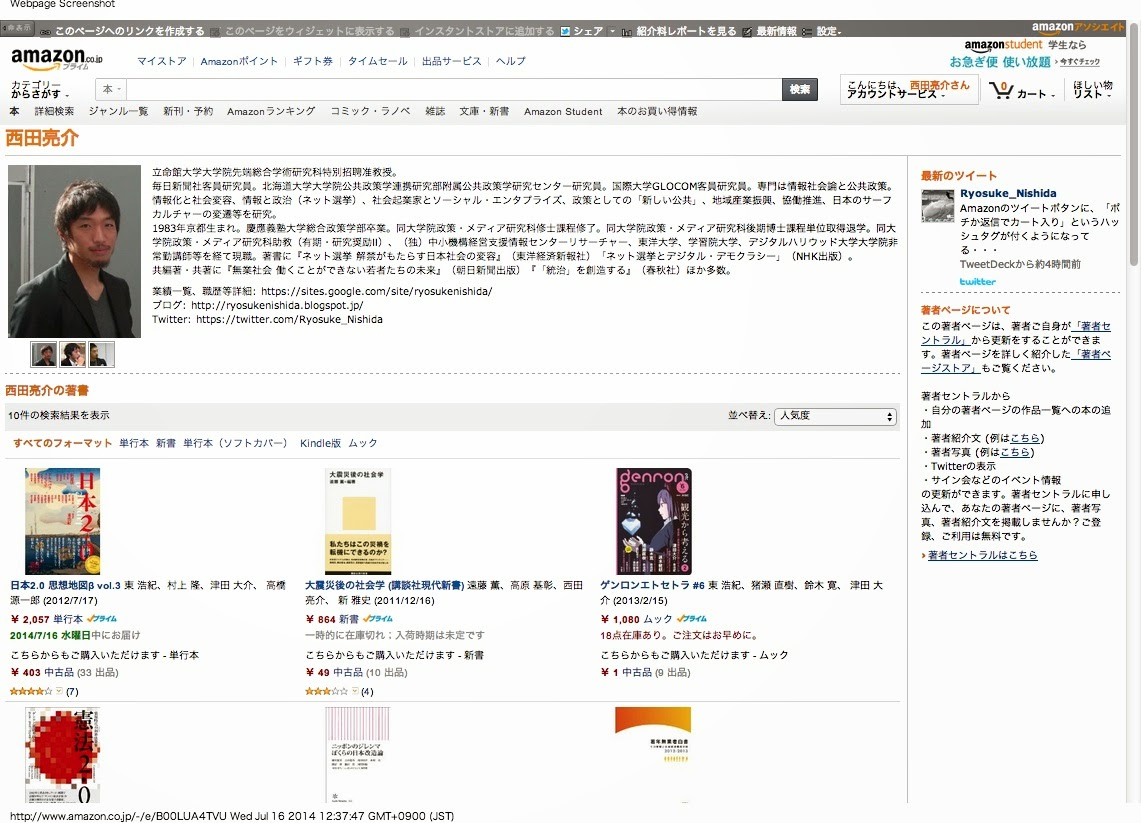
Task: Select タイムセール in top navigation
Action: click(377, 61)
